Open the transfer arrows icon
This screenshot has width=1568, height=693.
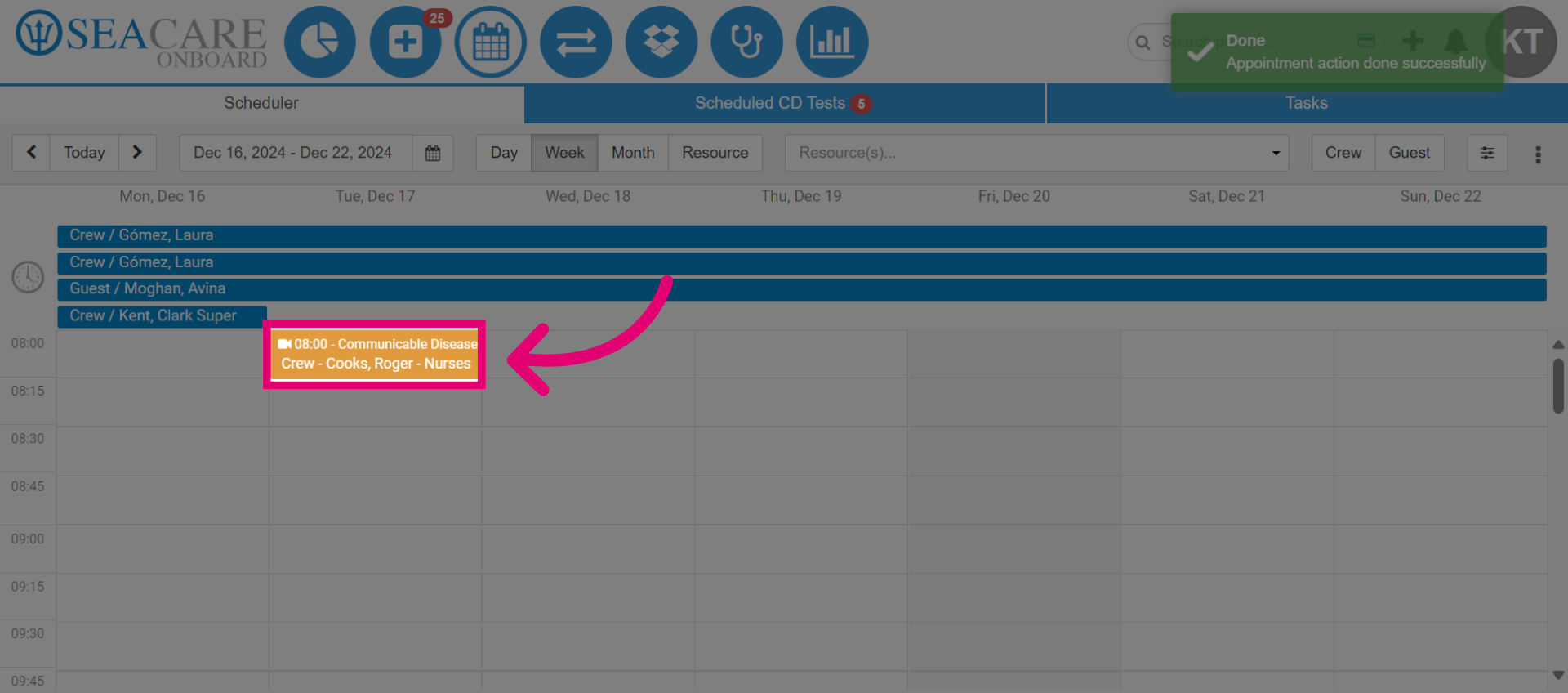pos(576,42)
